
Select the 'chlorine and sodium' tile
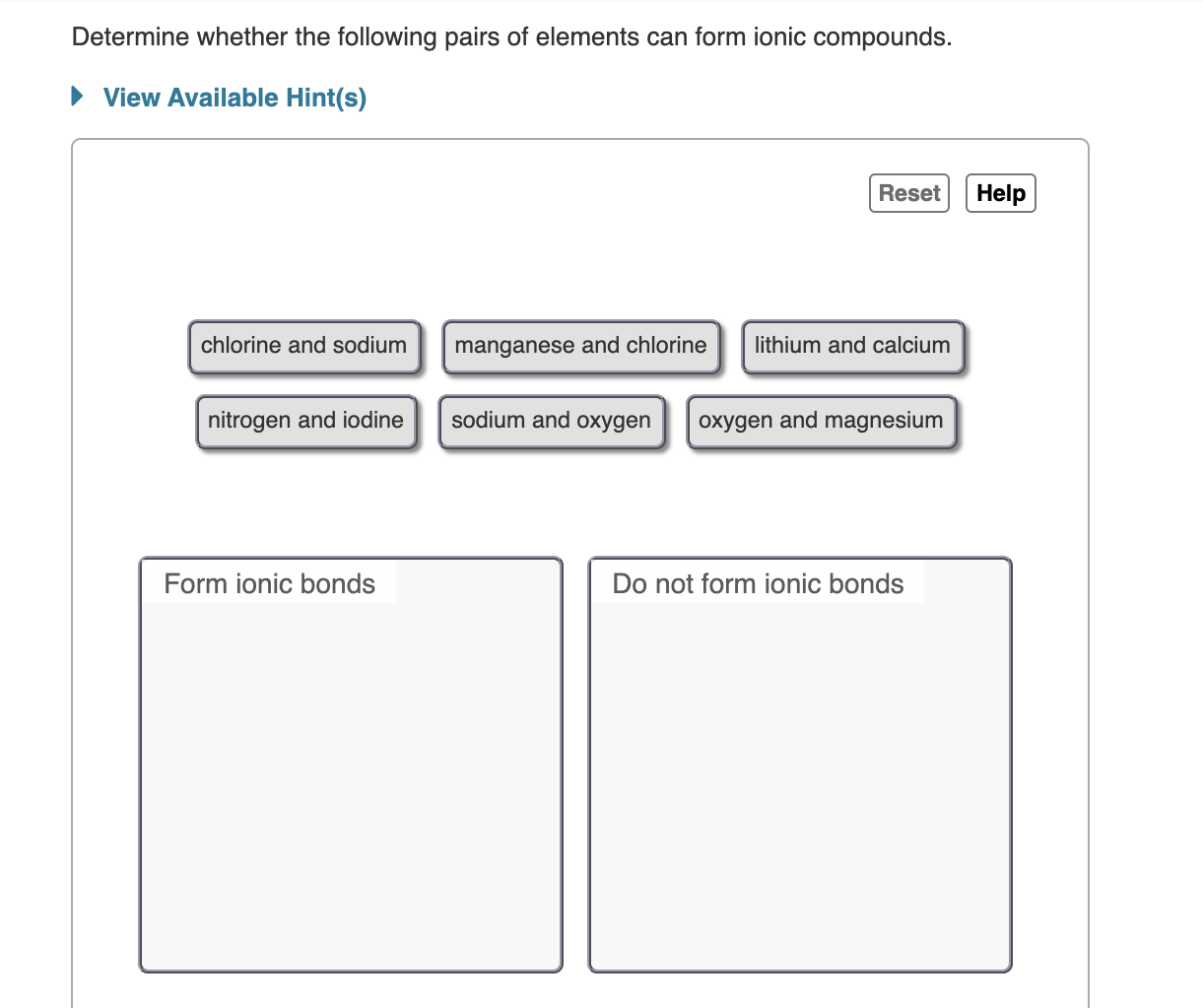point(303,346)
